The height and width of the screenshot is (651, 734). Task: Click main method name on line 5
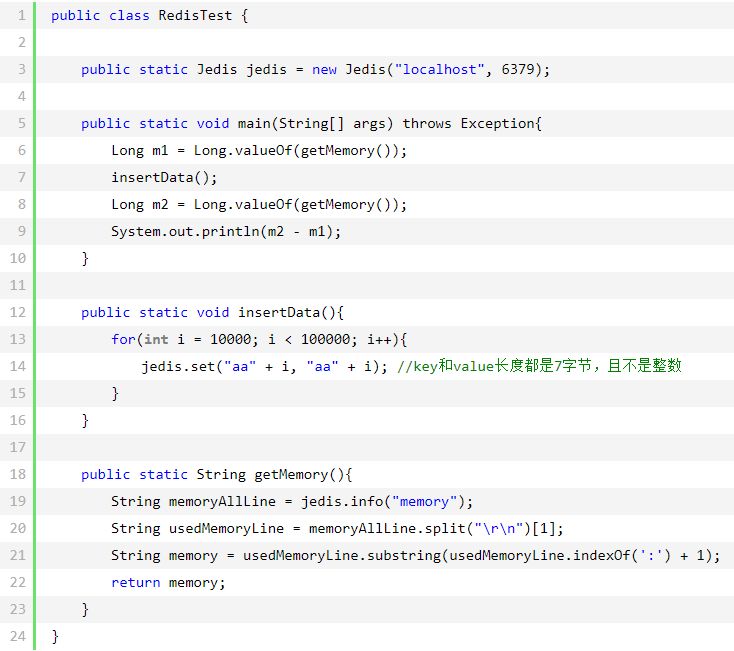pyautogui.click(x=254, y=124)
